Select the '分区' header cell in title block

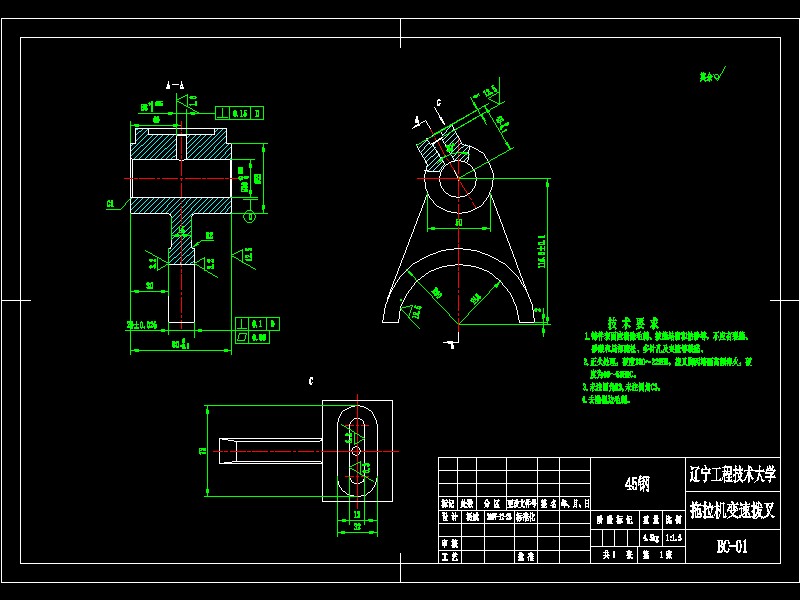click(x=492, y=504)
